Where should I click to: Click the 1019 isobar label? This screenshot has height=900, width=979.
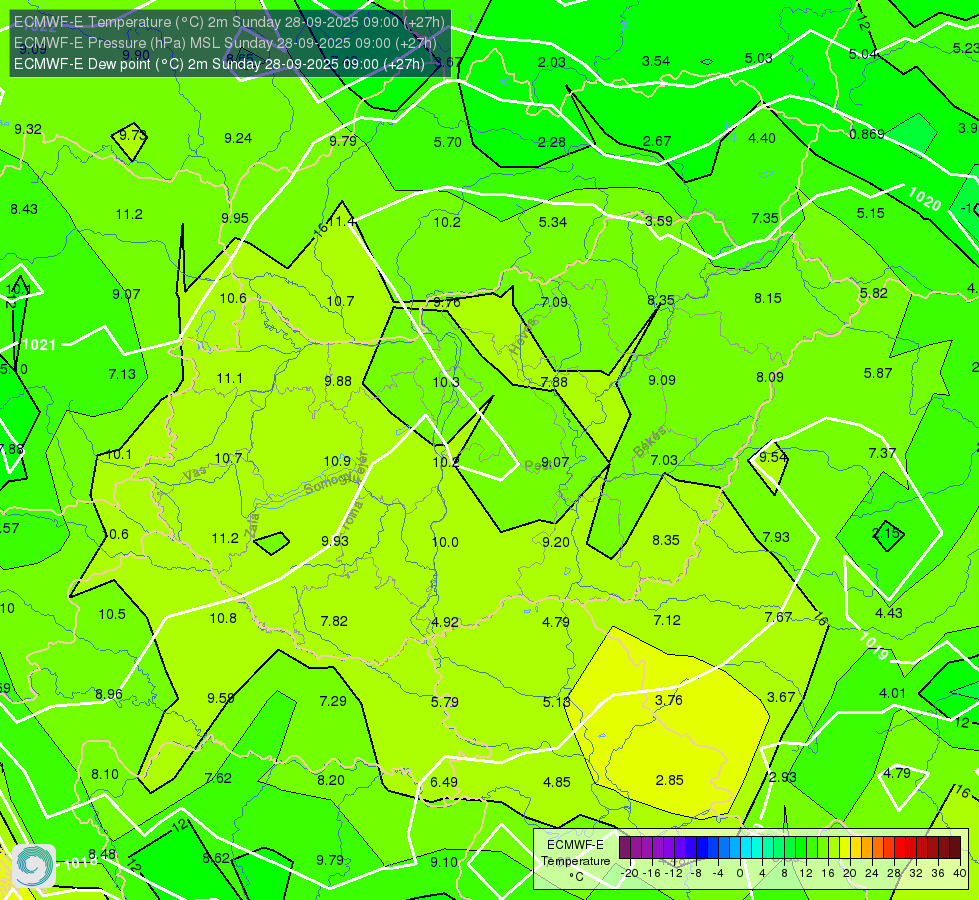873,646
